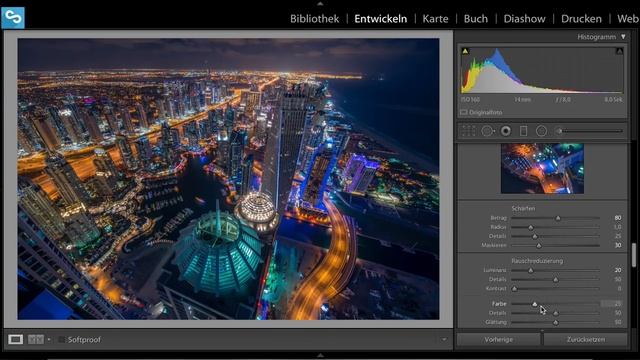The width and height of the screenshot is (640, 360).
Task: Click the Luminanz value 20
Action: (x=618, y=270)
